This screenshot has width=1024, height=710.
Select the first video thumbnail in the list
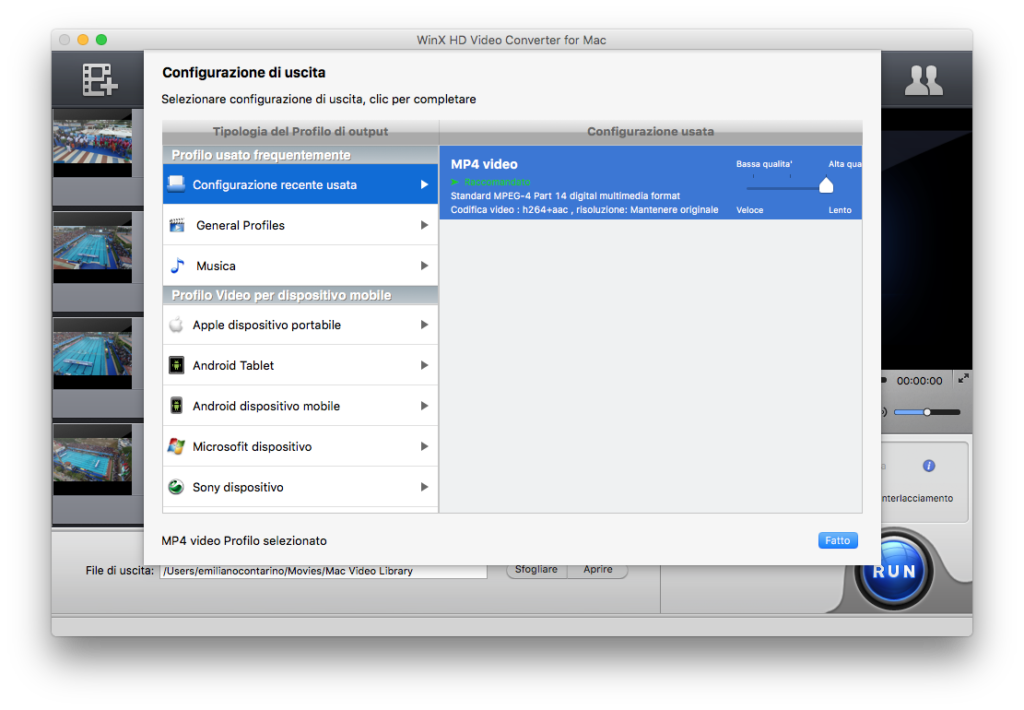pyautogui.click(x=93, y=143)
